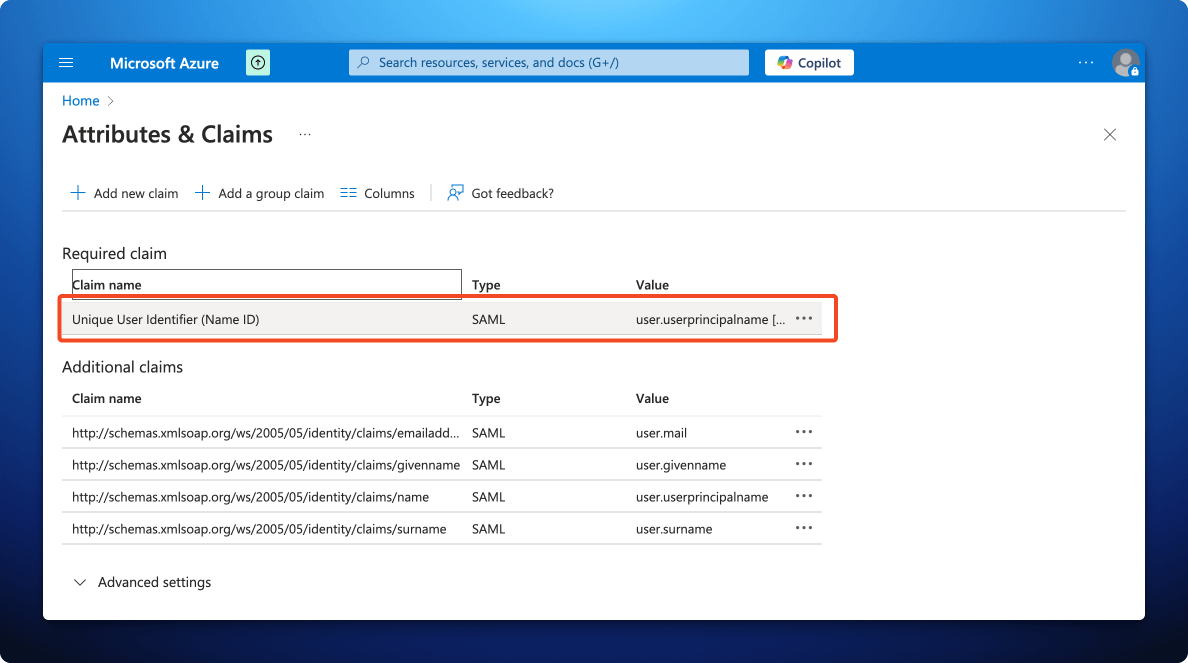Click the green launcher icon beside Microsoft Azure
This screenshot has height=663, width=1188.
(x=257, y=62)
